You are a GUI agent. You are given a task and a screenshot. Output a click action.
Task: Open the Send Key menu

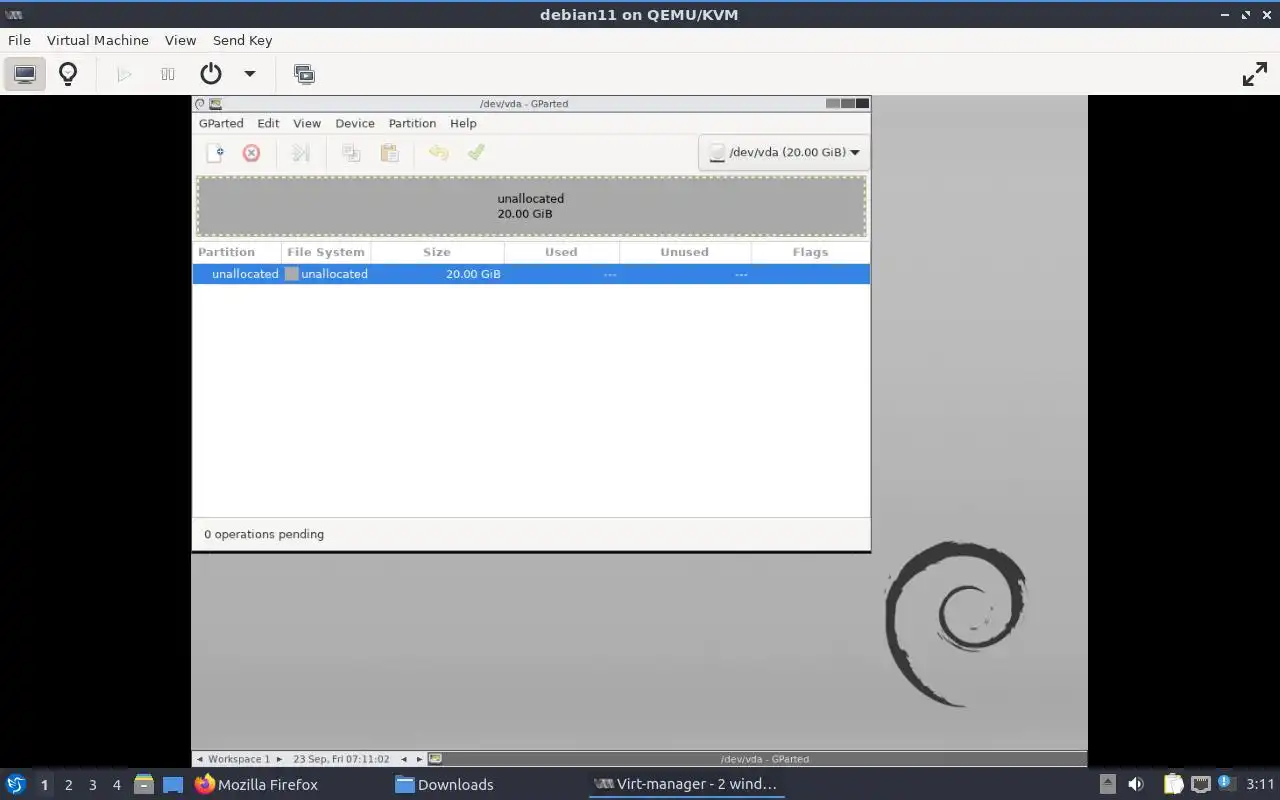pos(242,40)
